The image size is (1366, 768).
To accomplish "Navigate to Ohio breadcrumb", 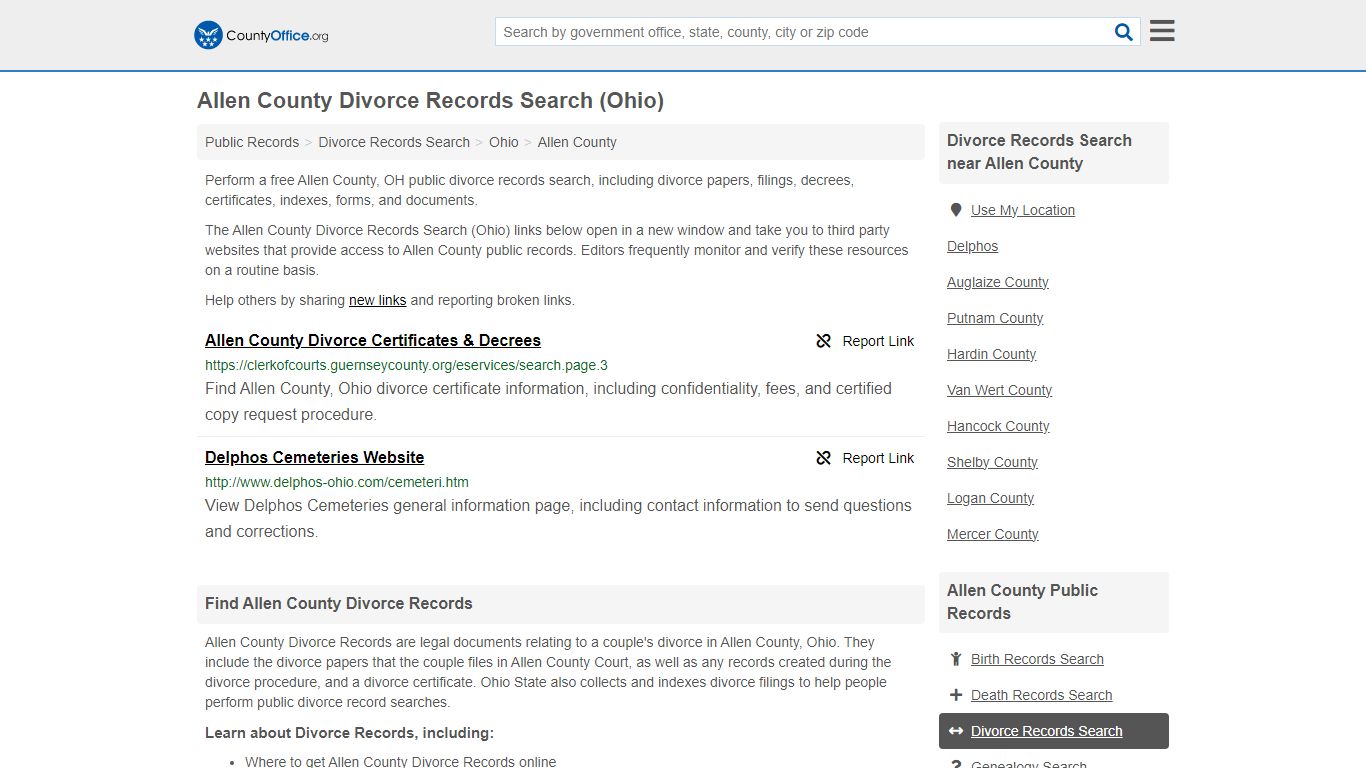I will (504, 142).
